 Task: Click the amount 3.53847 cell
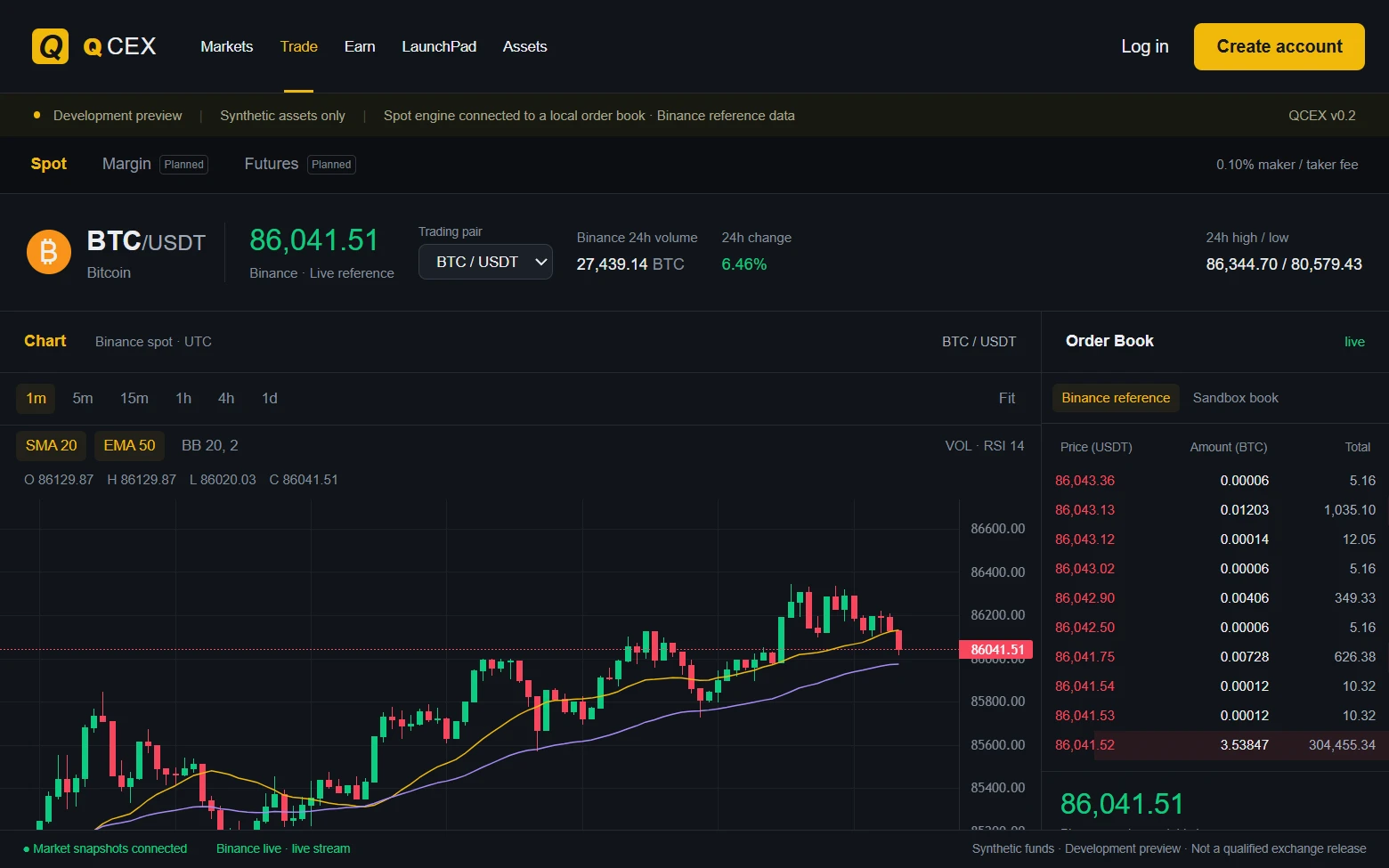1244,745
